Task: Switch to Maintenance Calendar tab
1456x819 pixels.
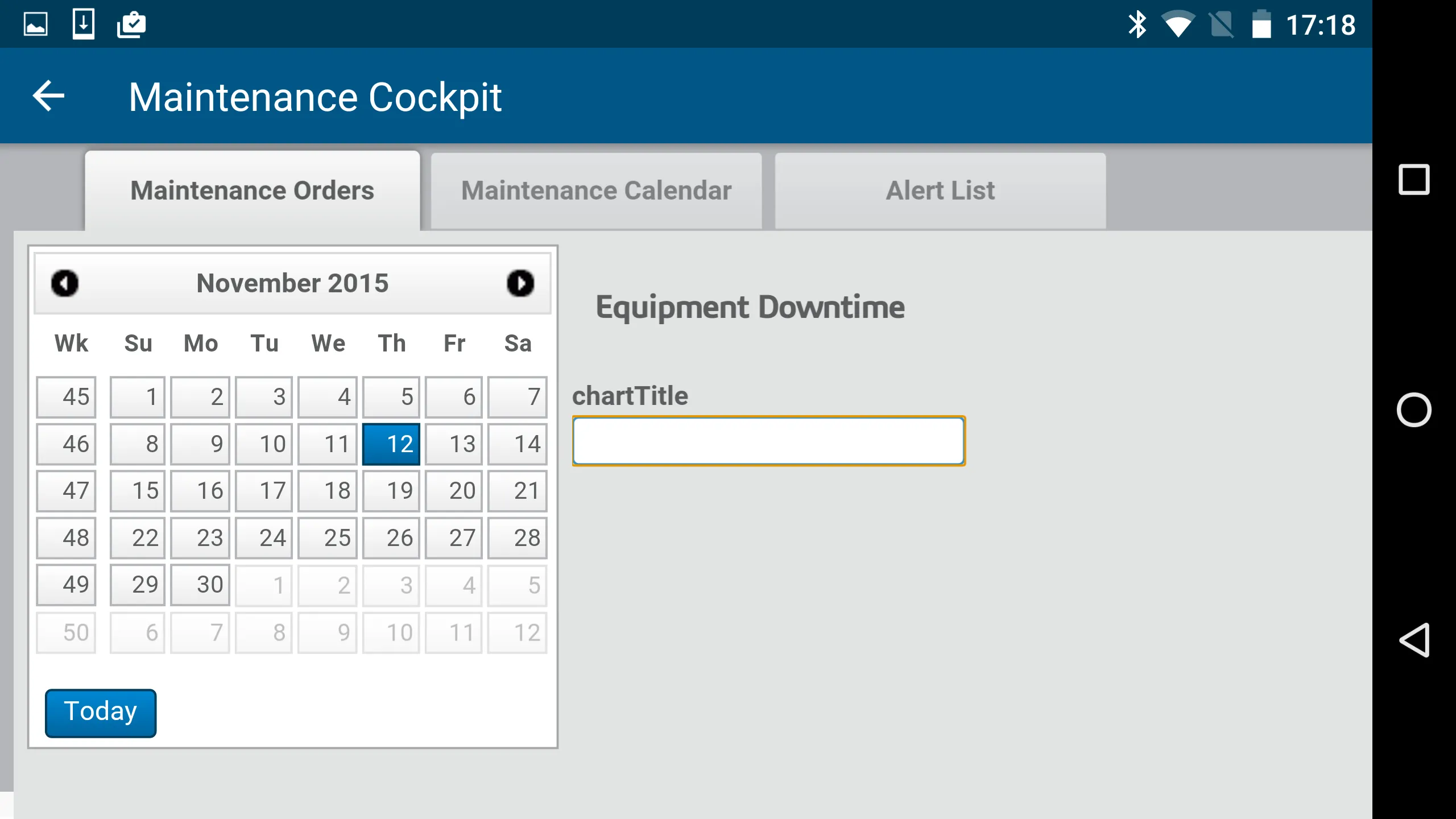Action: click(x=597, y=191)
